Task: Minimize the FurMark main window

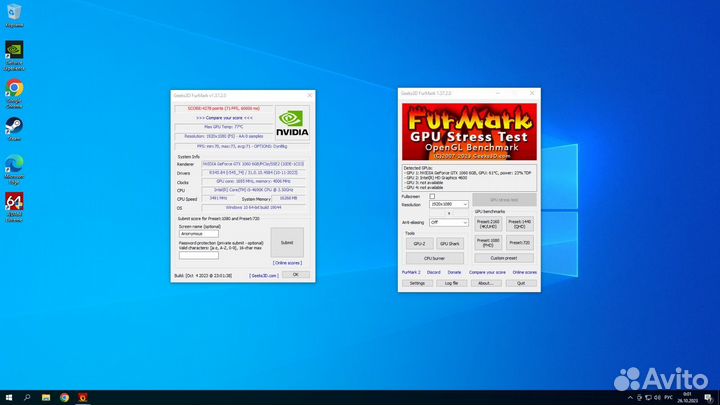Action: click(498, 93)
